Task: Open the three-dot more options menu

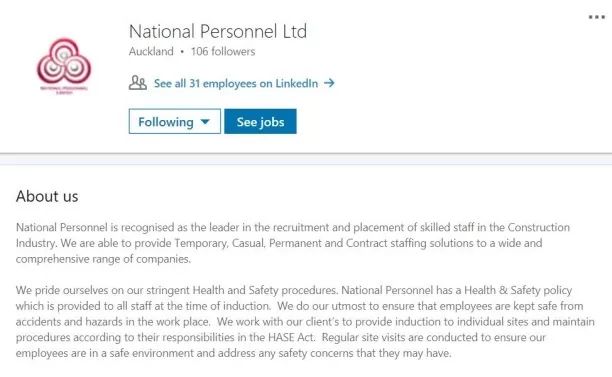Action: click(597, 17)
